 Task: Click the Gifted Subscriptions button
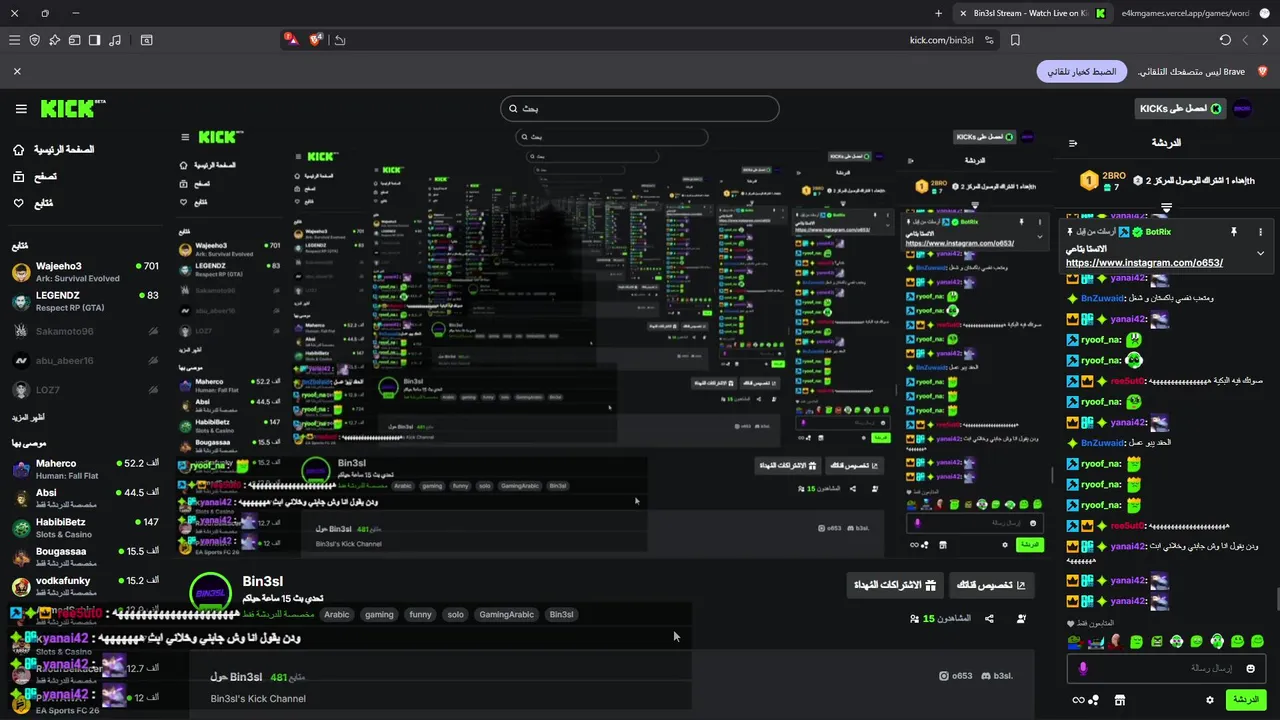[894, 585]
